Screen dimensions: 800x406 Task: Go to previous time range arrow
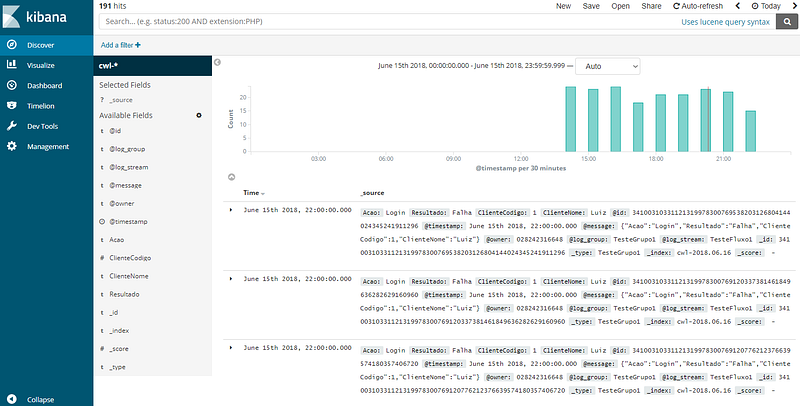[x=738, y=6]
